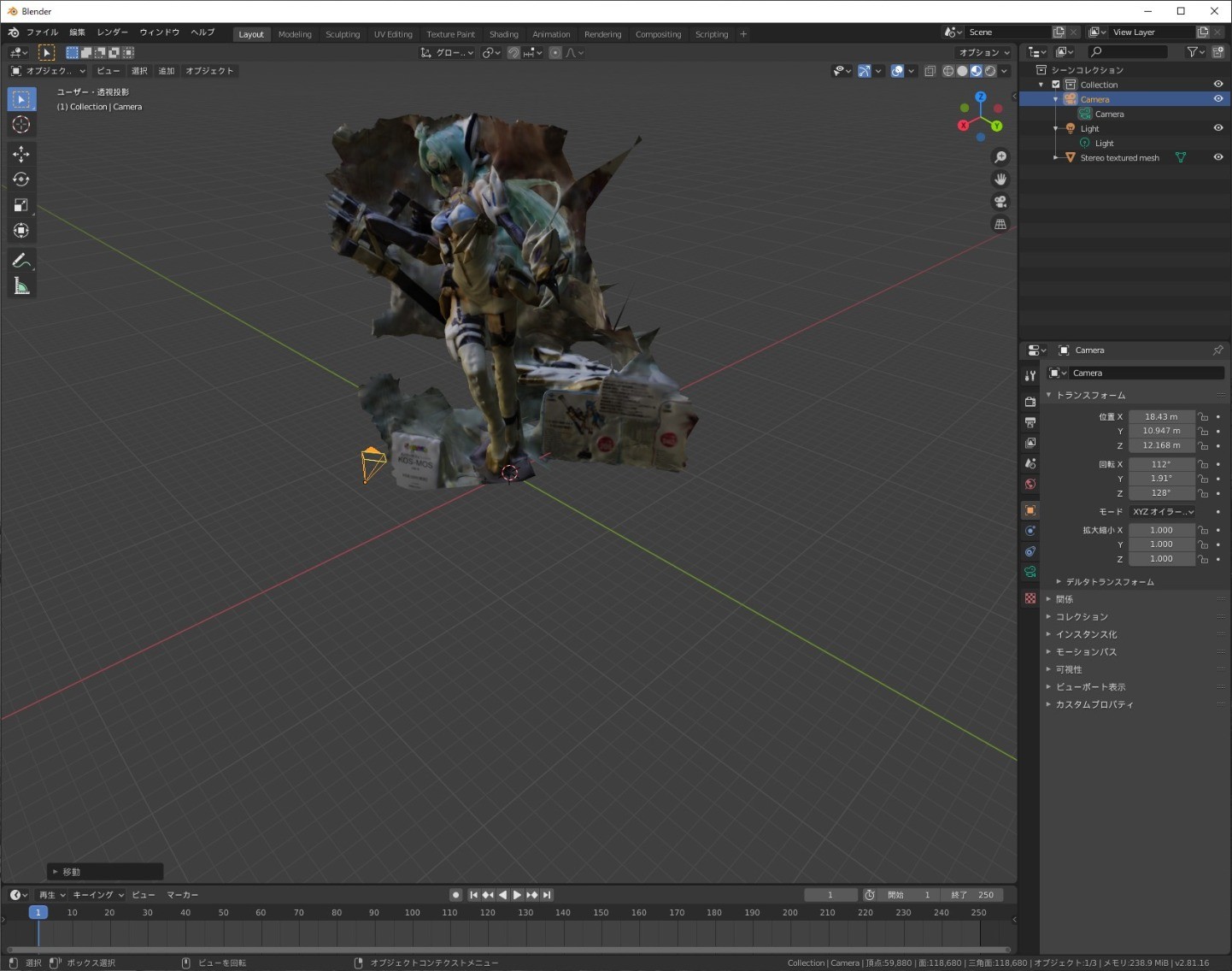Open the transform orientation Global dropdown
The width and height of the screenshot is (1232, 971).
point(447,53)
